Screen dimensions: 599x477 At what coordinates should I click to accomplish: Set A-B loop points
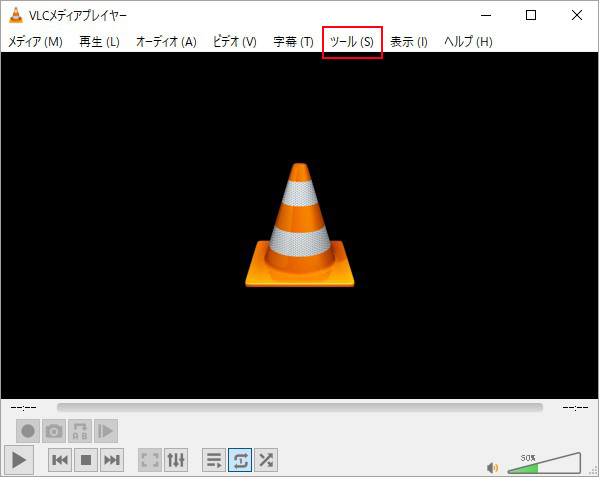point(80,431)
